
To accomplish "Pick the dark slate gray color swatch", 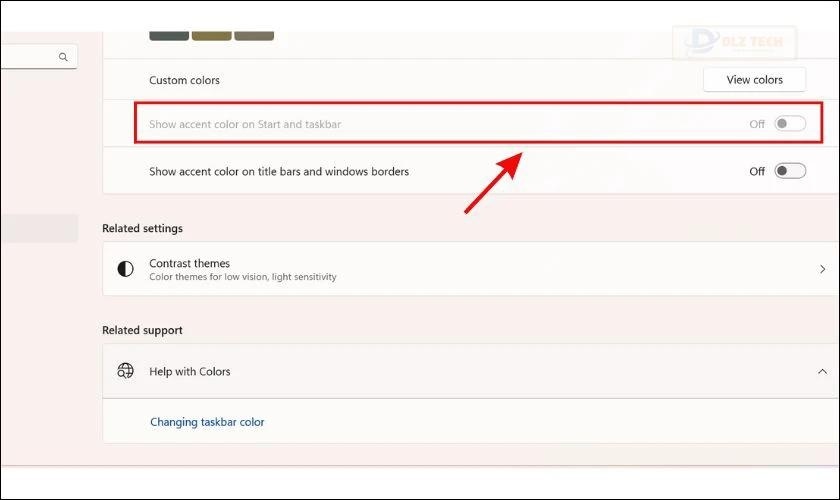I will click(x=169, y=35).
